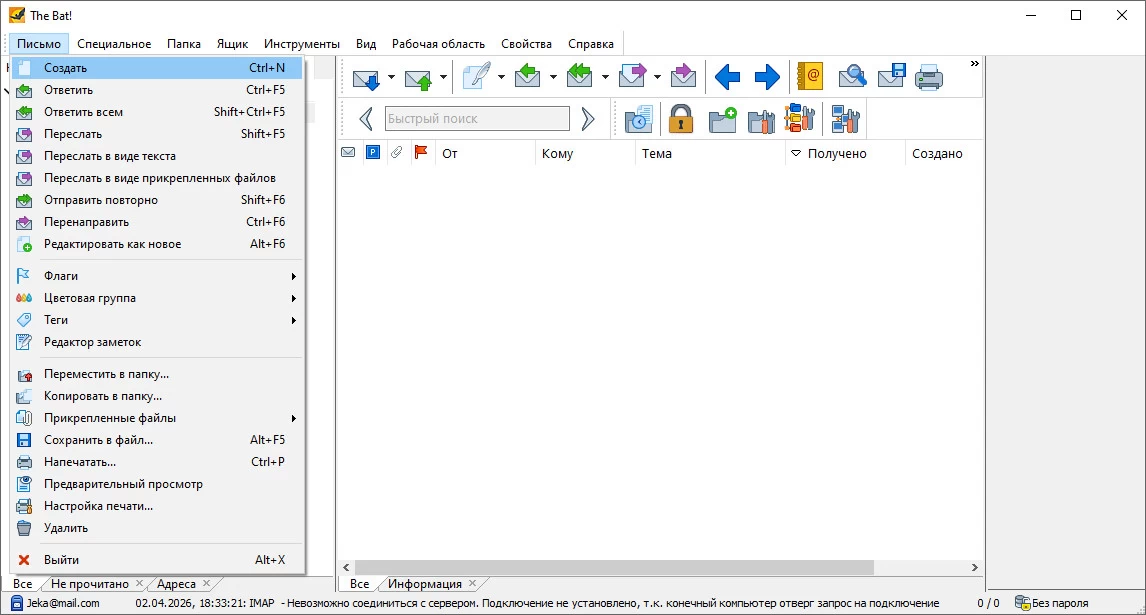Open the Инструменты menu
This screenshot has height=615, width=1146.
coord(302,44)
